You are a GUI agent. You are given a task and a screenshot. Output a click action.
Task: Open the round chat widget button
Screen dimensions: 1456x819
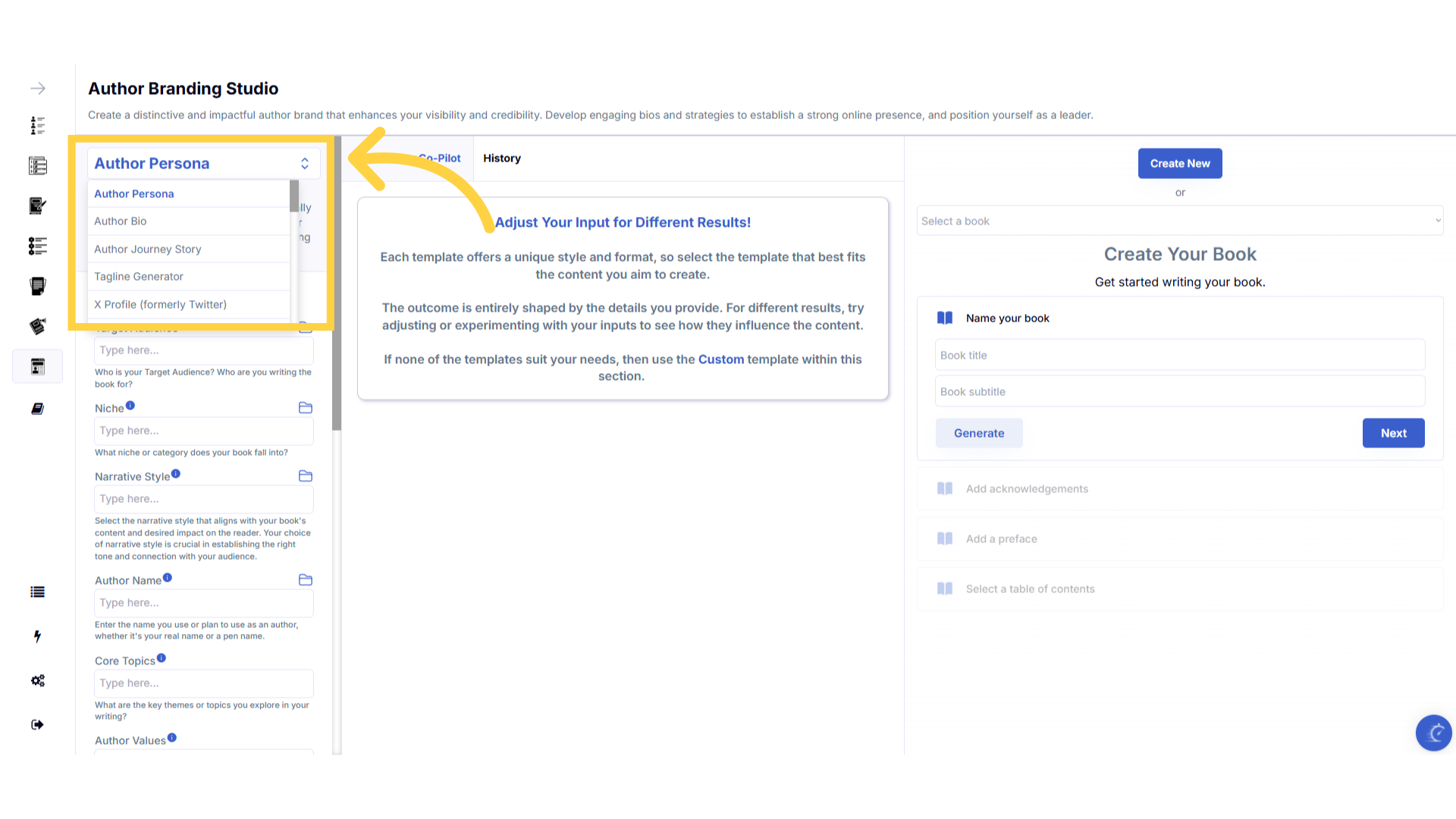tap(1433, 733)
